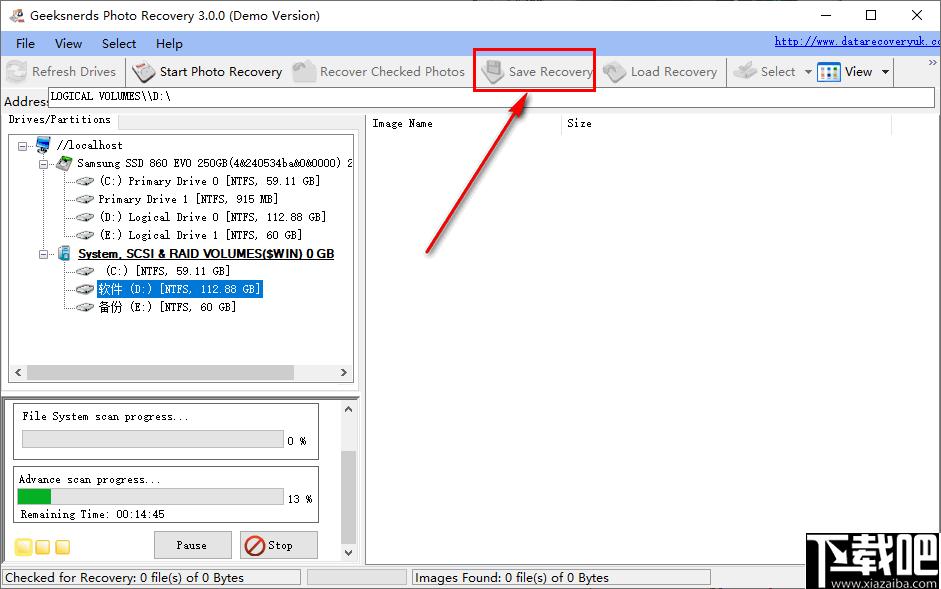Image resolution: width=941 pixels, height=589 pixels.
Task: Click down arrow of progress panel scrollbar
Action: [x=348, y=552]
